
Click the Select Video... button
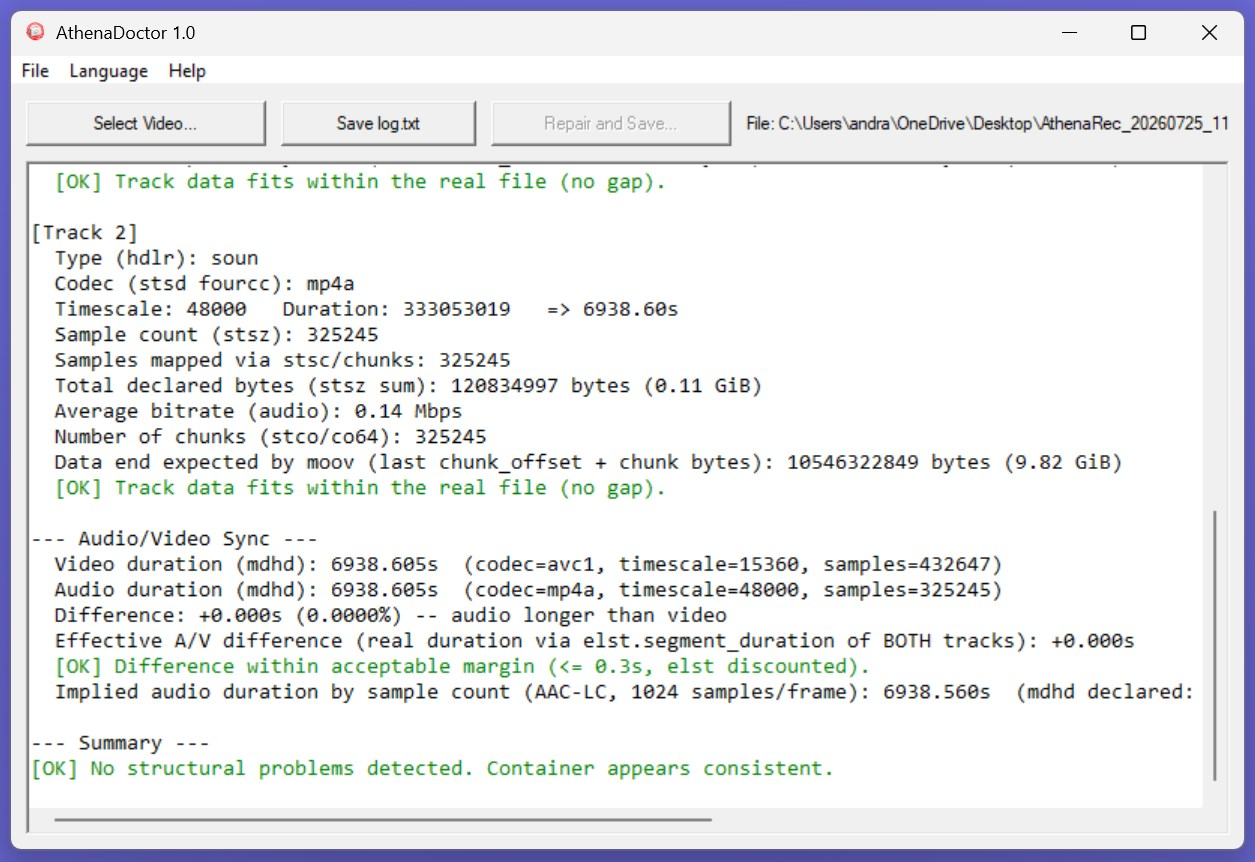145,123
